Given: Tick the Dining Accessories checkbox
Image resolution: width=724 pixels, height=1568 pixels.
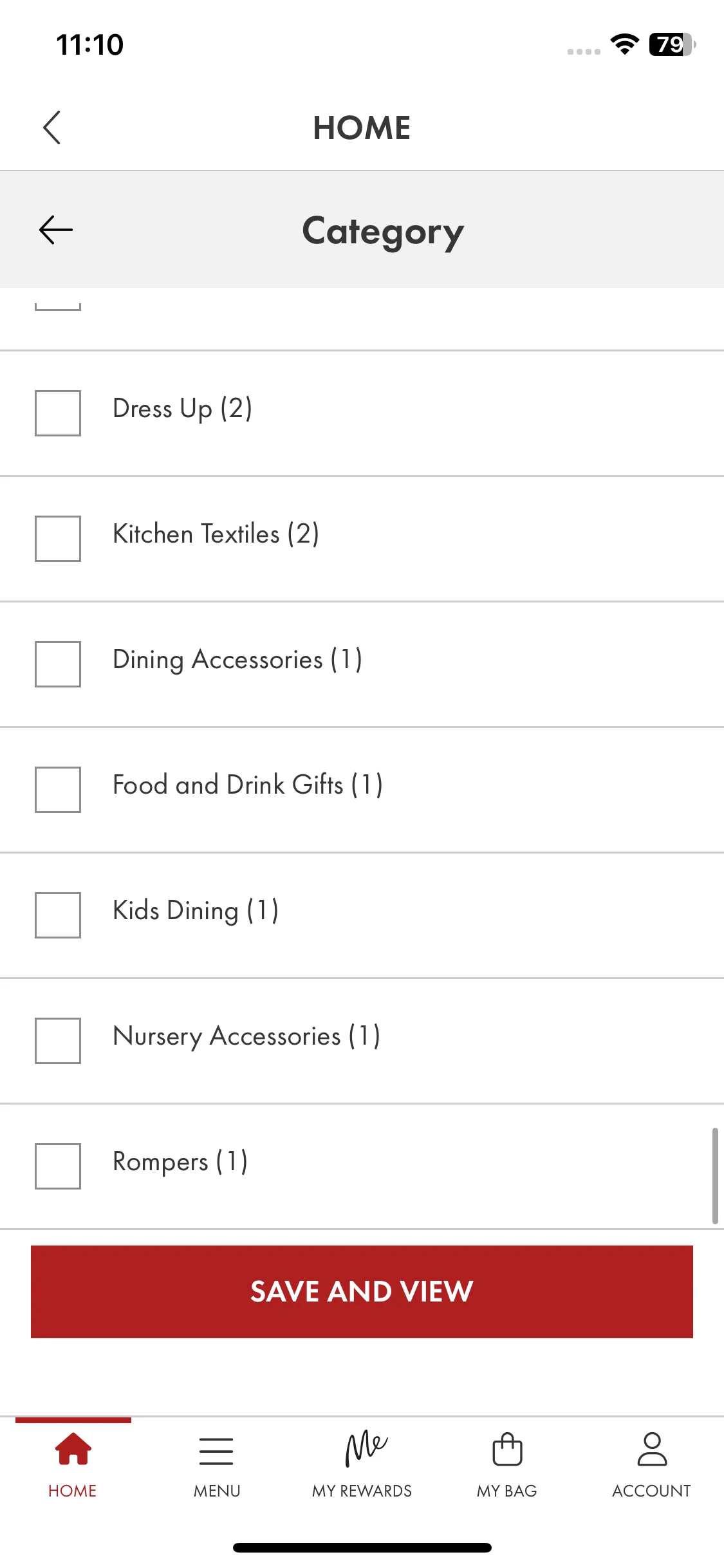Looking at the screenshot, I should point(58,664).
